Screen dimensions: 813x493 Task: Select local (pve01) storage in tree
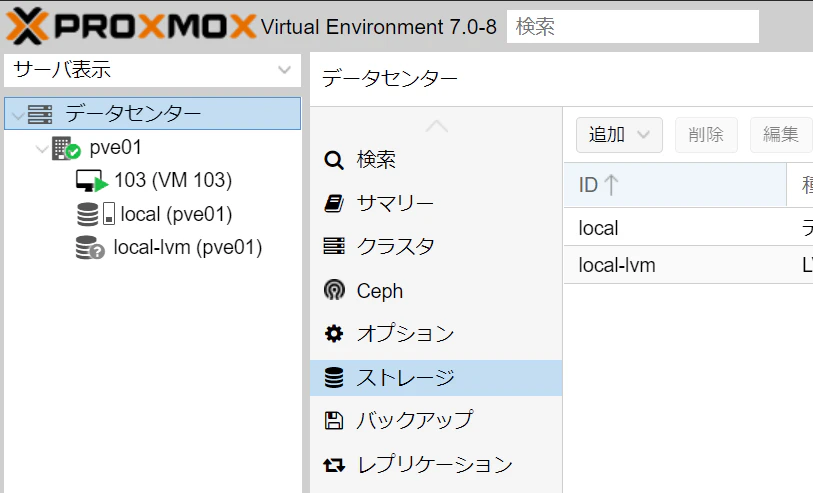coord(176,214)
